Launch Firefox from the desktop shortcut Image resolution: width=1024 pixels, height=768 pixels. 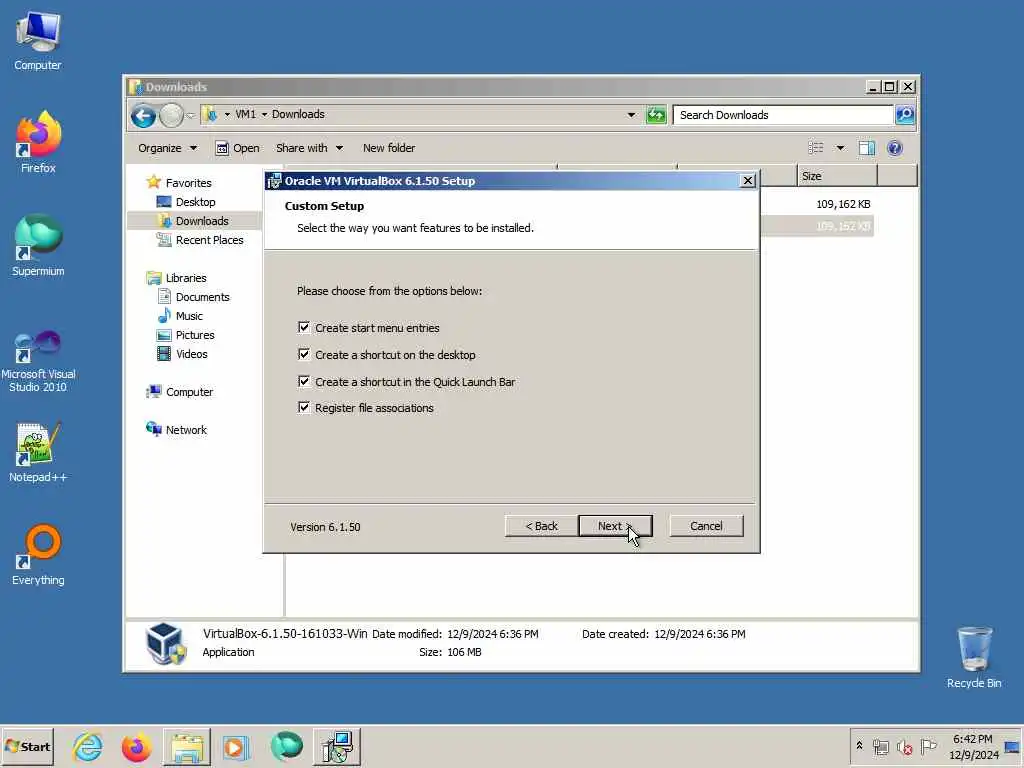pos(38,142)
